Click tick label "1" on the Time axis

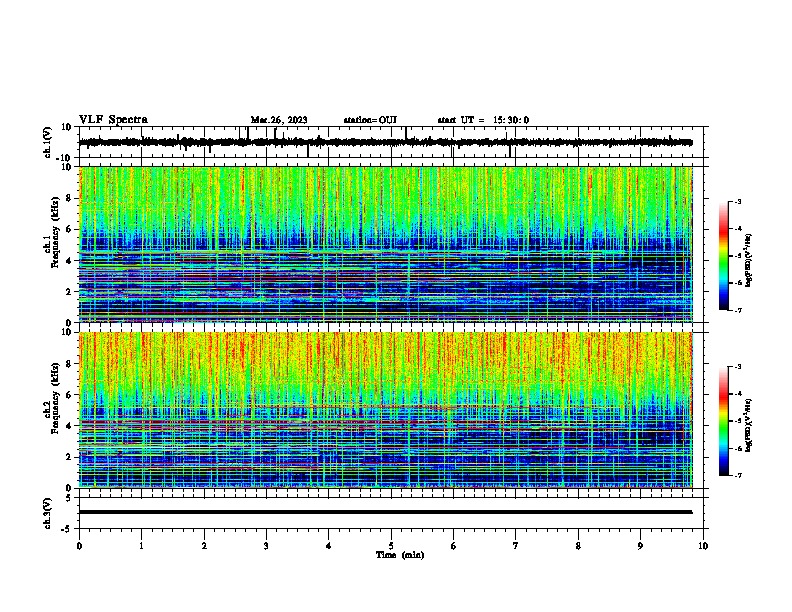click(x=141, y=546)
